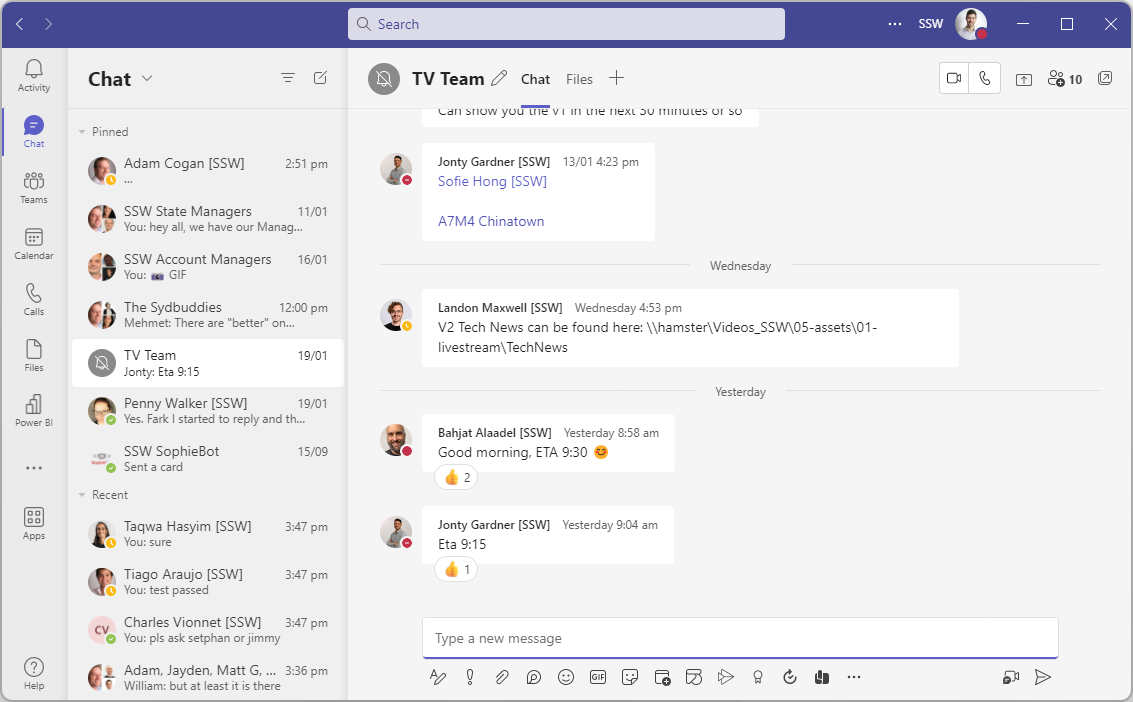Insert a GIF into the message
1133x702 pixels.
[598, 677]
